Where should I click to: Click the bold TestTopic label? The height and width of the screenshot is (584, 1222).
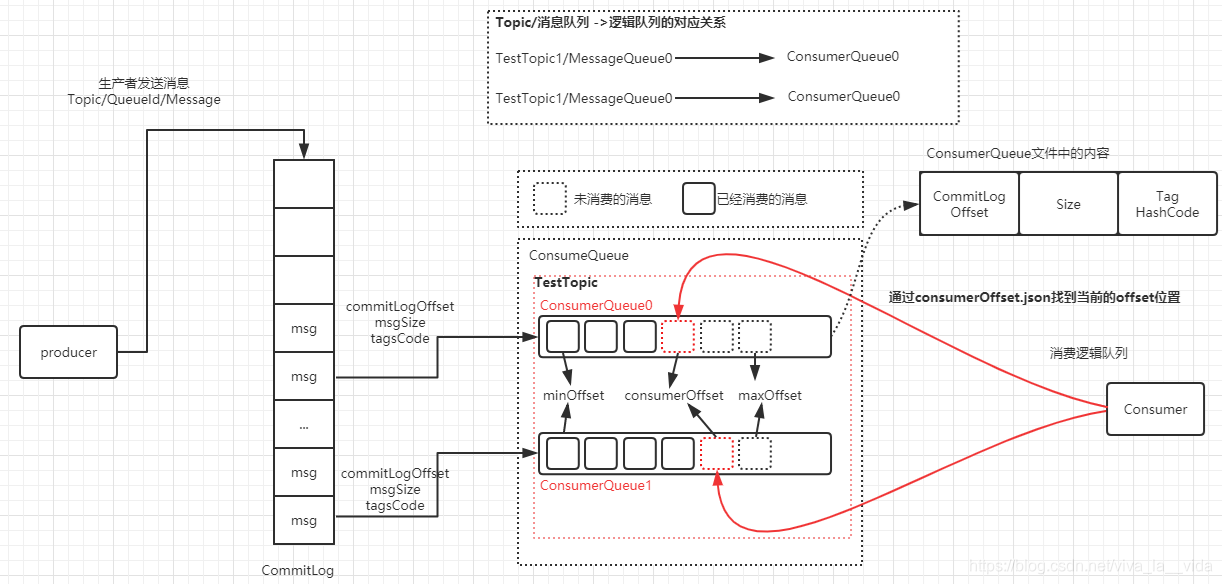pos(566,283)
